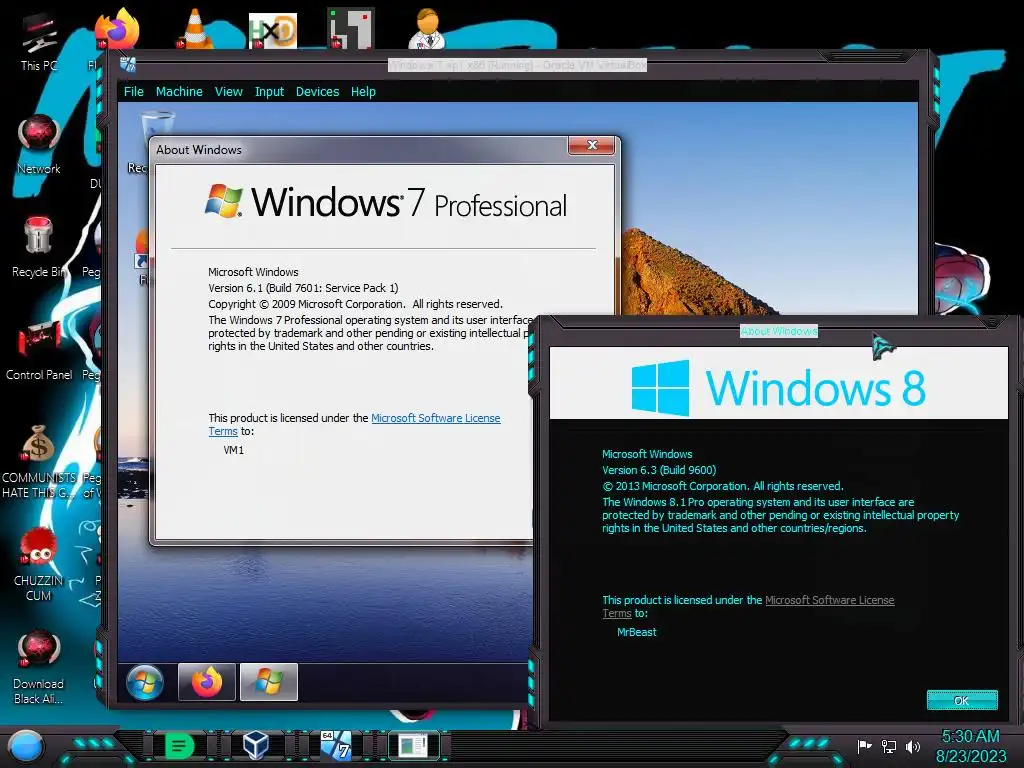Click OK in the Windows 8 About dialog
Viewport: 1024px width, 768px height.
tap(962, 700)
